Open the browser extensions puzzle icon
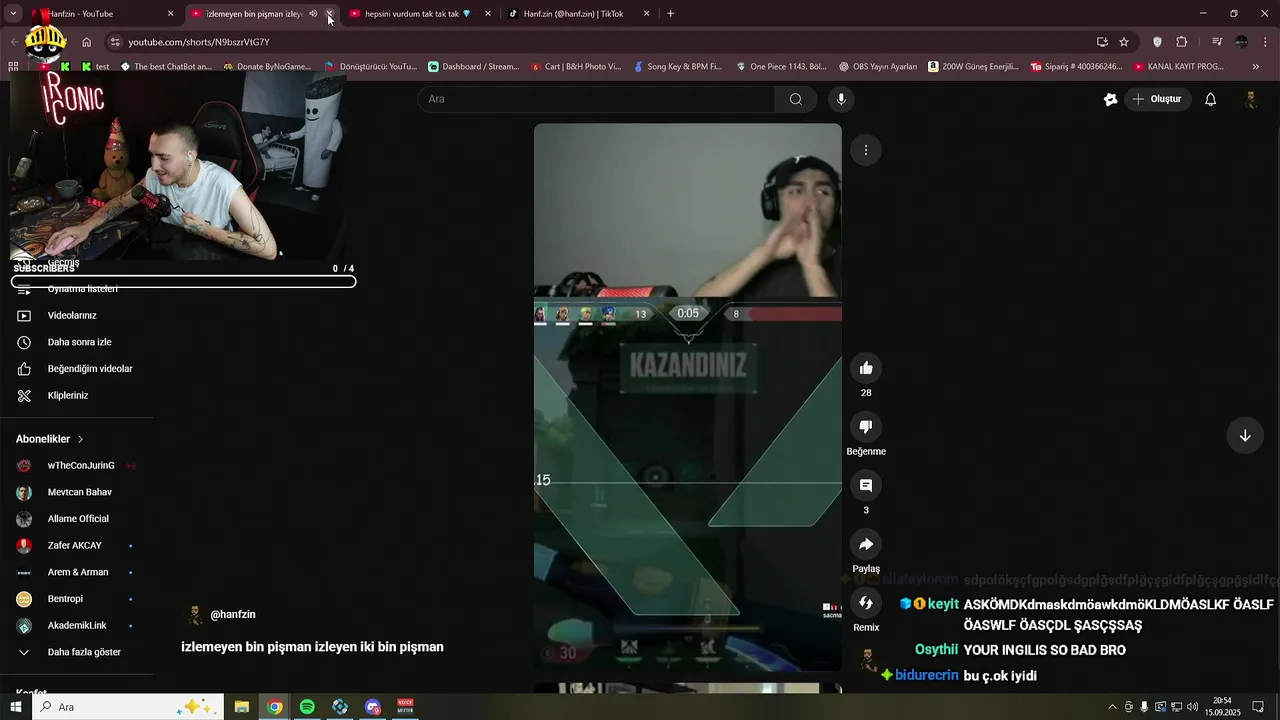1280x720 pixels. pos(1182,42)
